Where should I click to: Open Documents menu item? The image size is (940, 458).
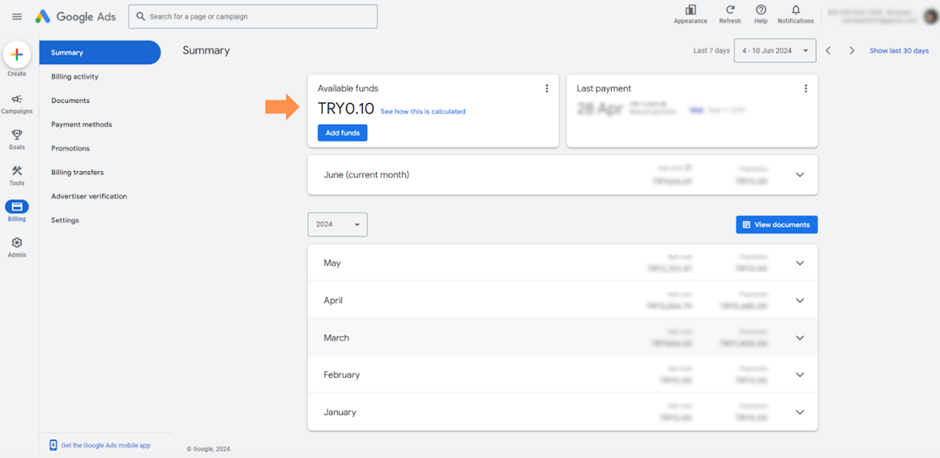[70, 101]
